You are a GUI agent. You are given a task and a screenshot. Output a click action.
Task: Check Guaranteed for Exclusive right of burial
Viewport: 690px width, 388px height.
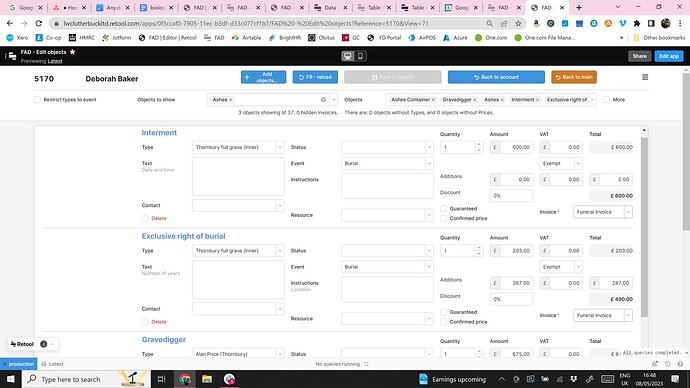point(444,312)
